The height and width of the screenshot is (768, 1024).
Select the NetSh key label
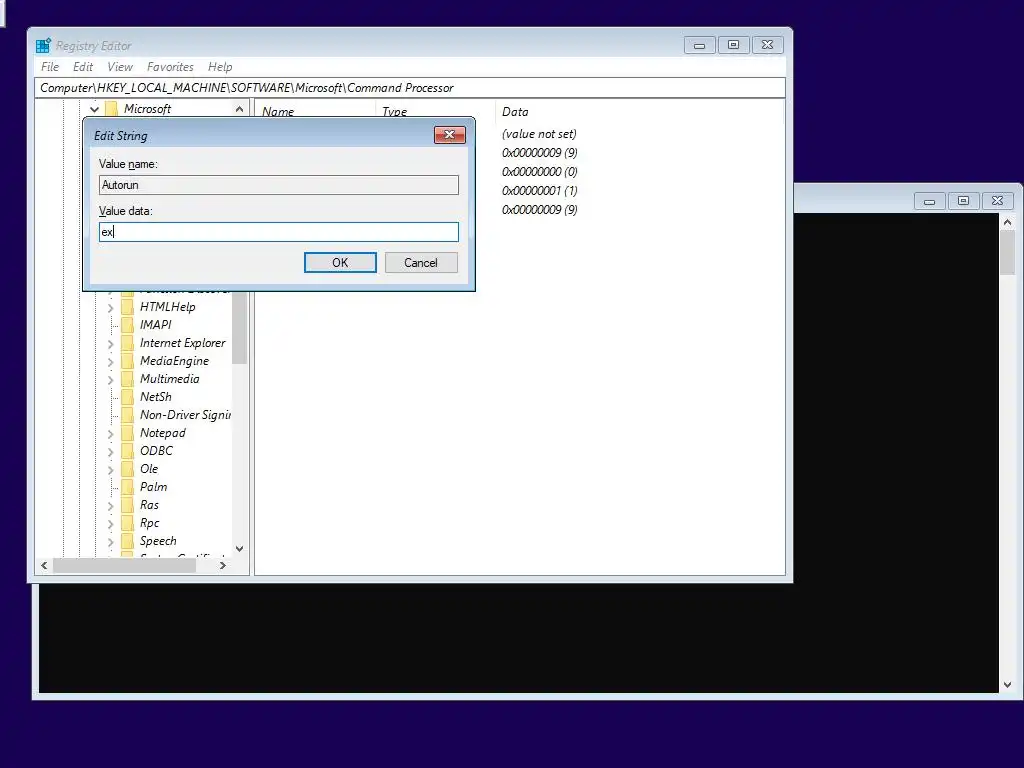point(155,396)
